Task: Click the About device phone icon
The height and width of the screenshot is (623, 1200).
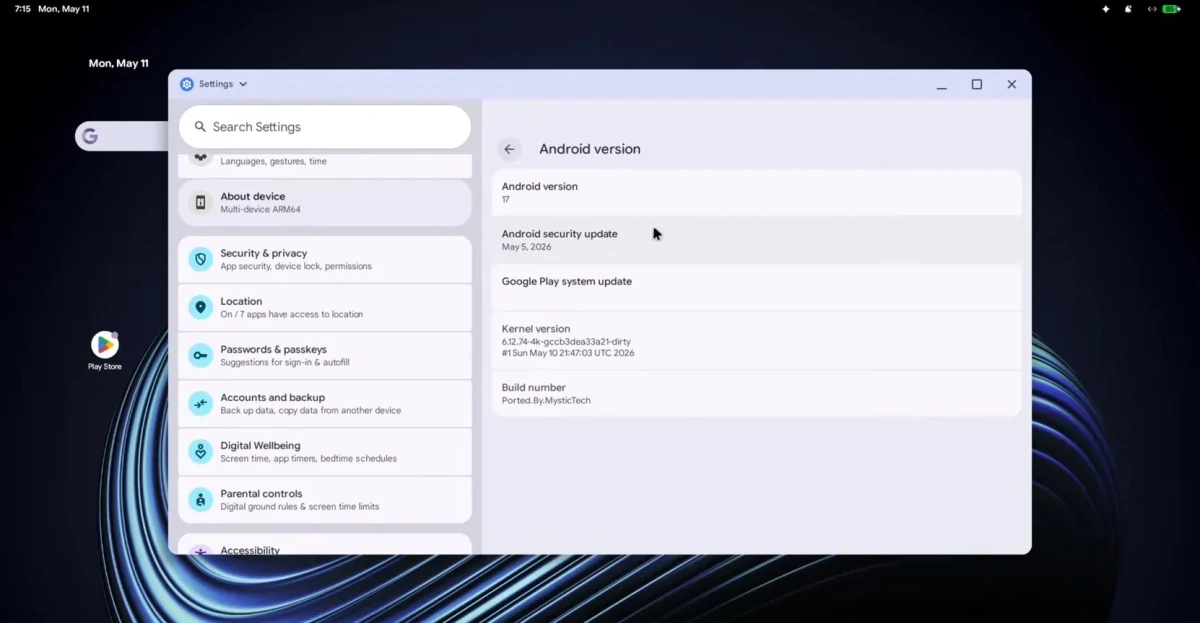Action: (x=201, y=203)
